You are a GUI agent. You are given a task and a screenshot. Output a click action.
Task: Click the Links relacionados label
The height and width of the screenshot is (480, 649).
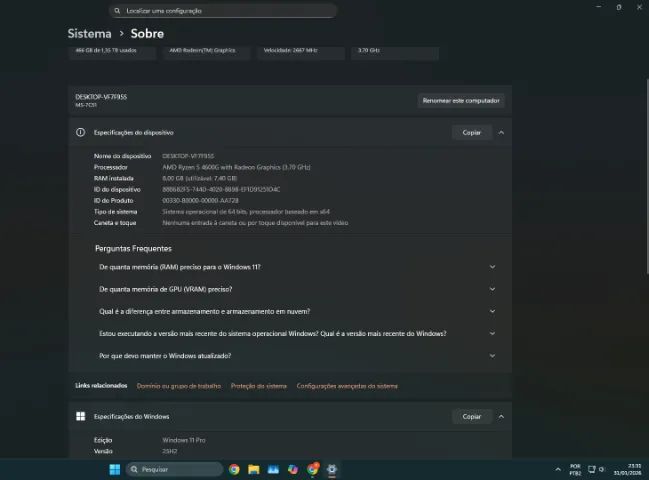(x=101, y=386)
